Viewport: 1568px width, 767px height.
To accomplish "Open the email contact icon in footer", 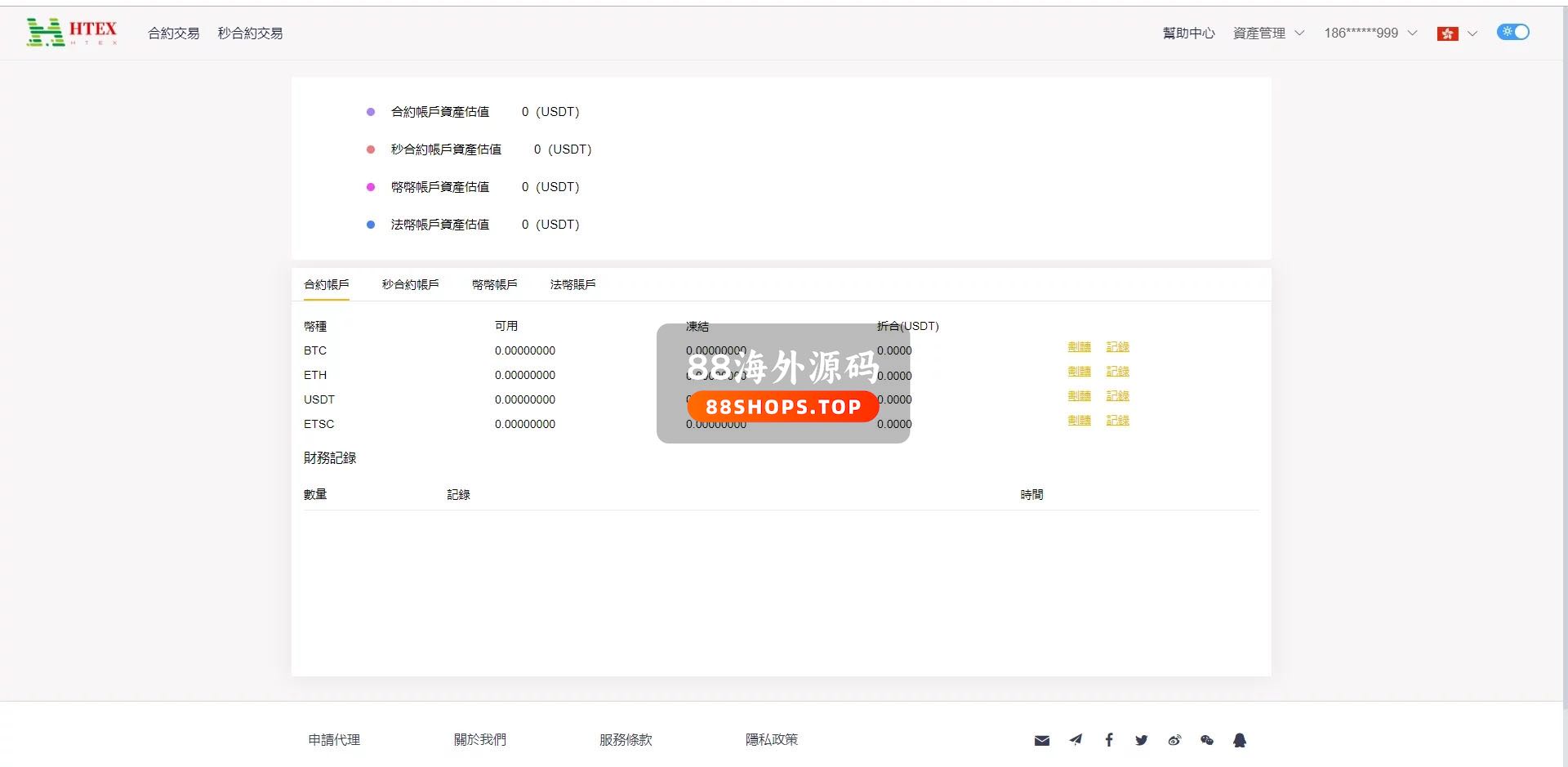I will (1041, 740).
